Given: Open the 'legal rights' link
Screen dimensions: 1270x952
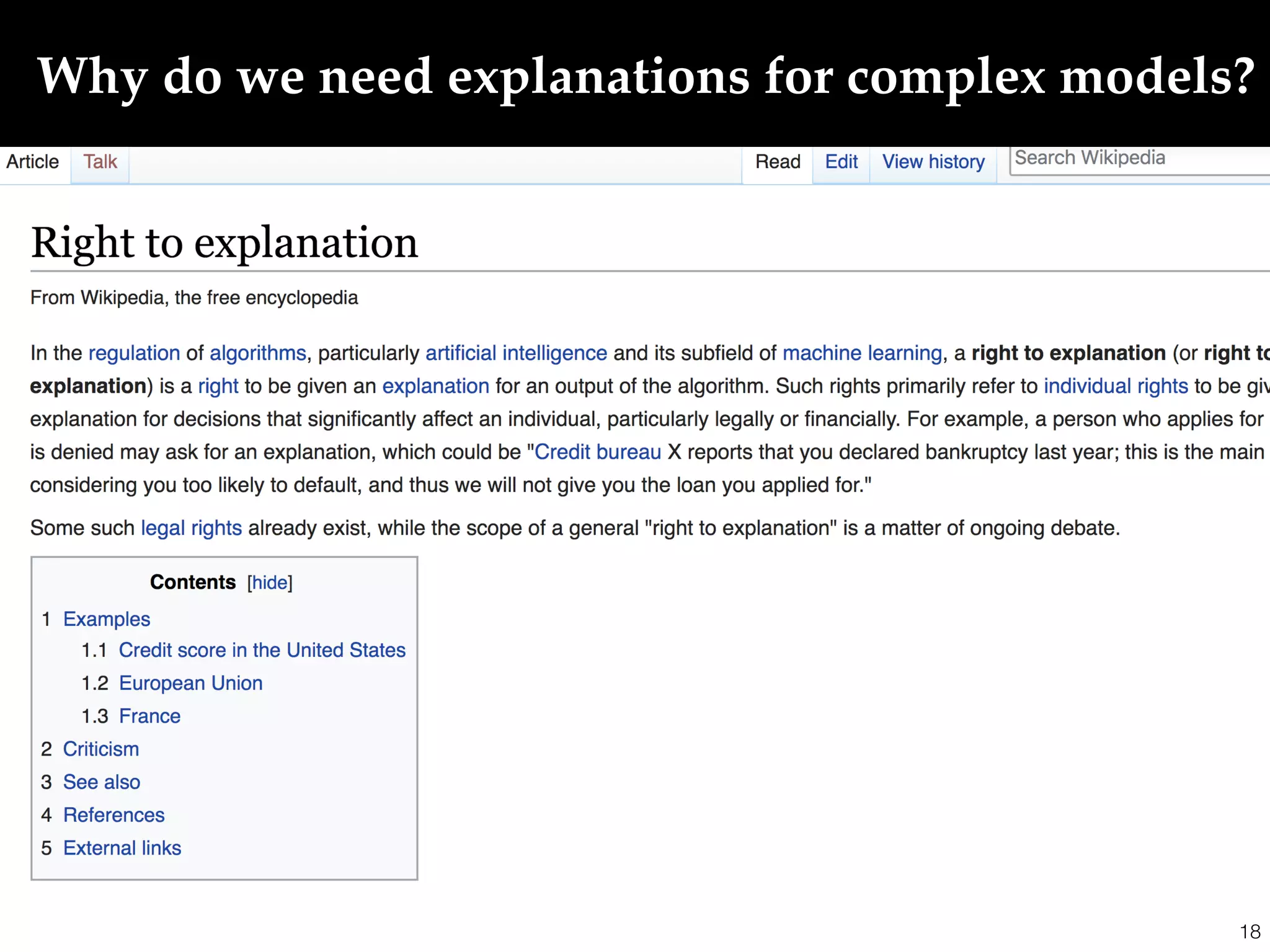Looking at the screenshot, I should click(192, 527).
